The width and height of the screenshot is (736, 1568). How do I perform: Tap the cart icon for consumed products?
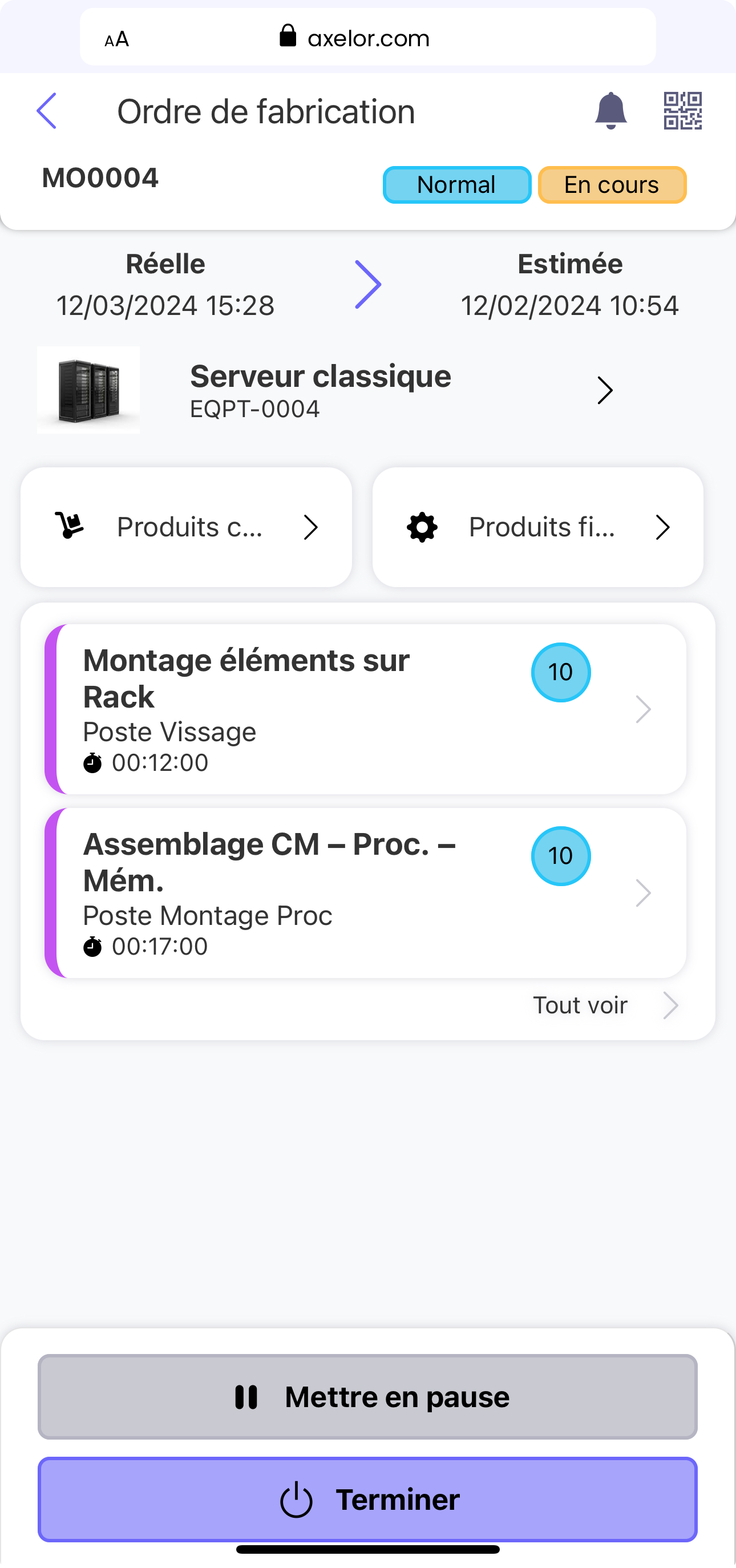pyautogui.click(x=70, y=526)
